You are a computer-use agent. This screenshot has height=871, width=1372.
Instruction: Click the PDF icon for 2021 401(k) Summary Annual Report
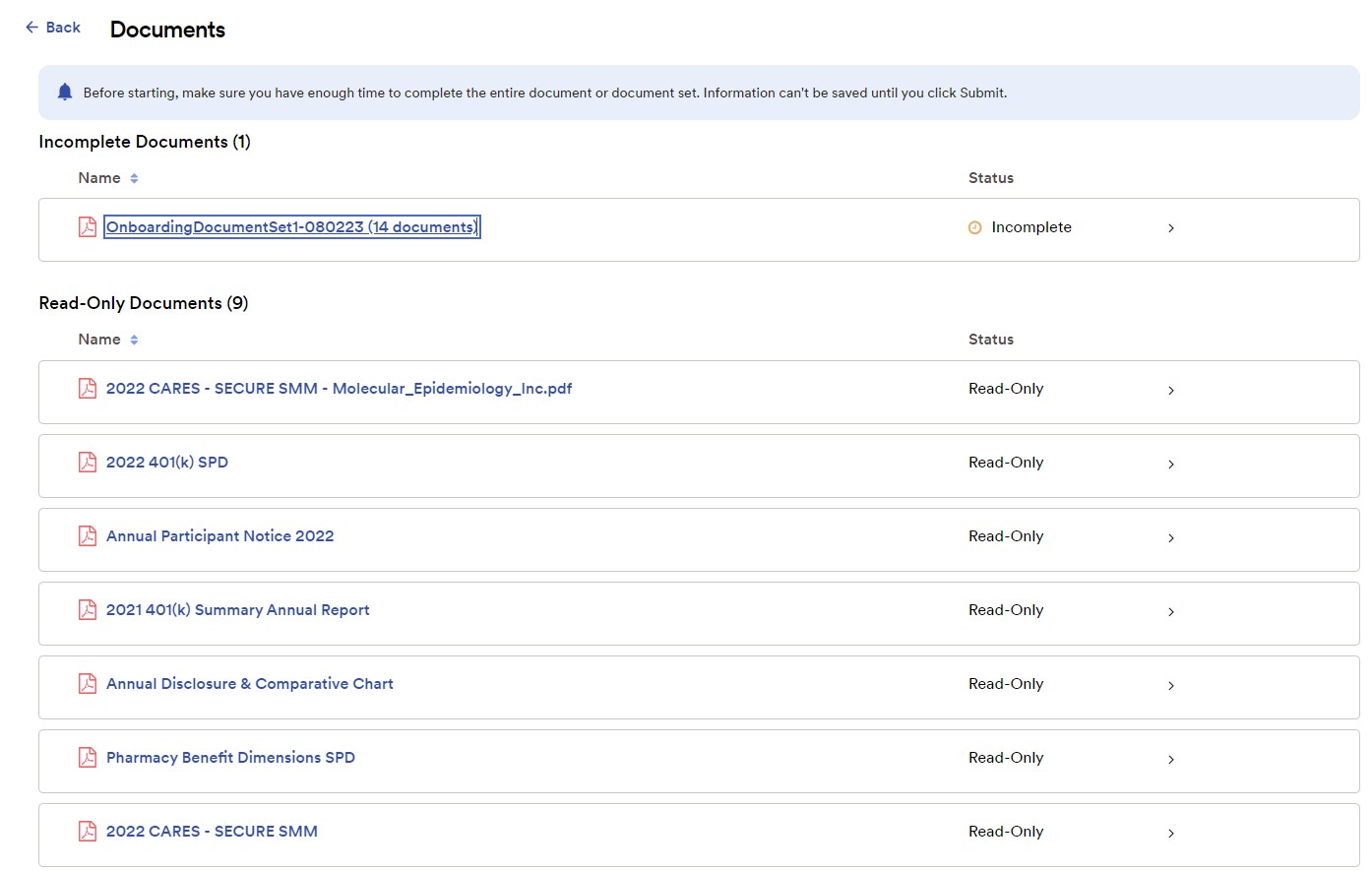[87, 609]
